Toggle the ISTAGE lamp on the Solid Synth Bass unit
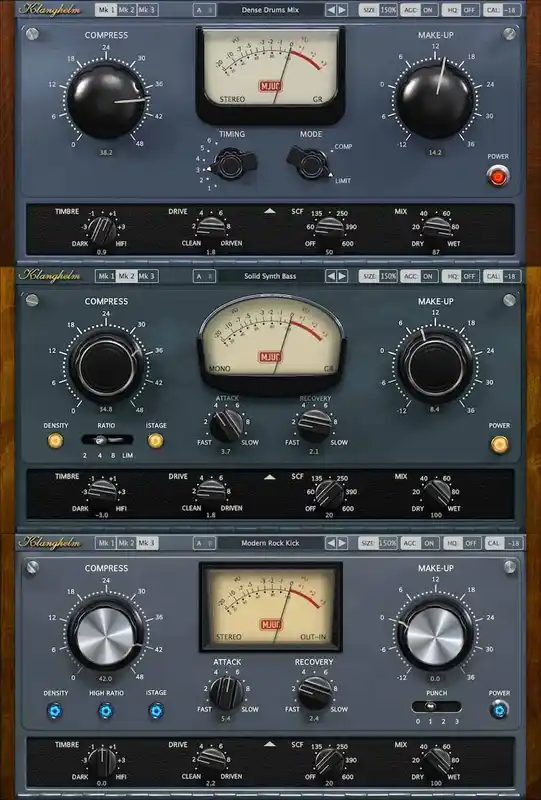The width and height of the screenshot is (541, 800). coord(155,440)
